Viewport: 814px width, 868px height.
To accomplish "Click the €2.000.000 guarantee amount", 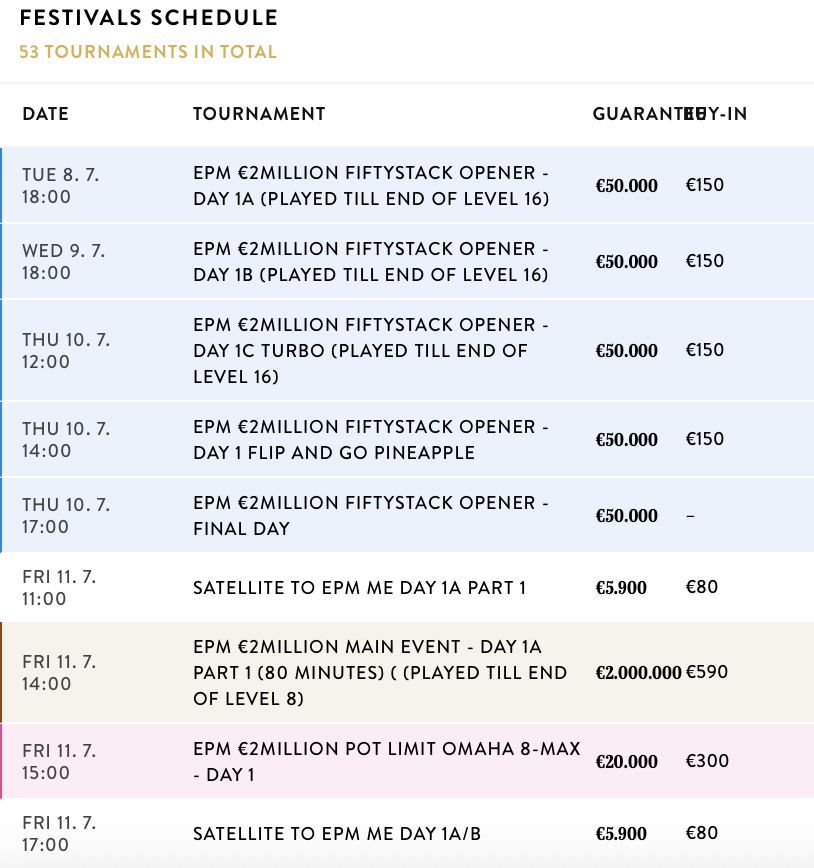I will [638, 673].
